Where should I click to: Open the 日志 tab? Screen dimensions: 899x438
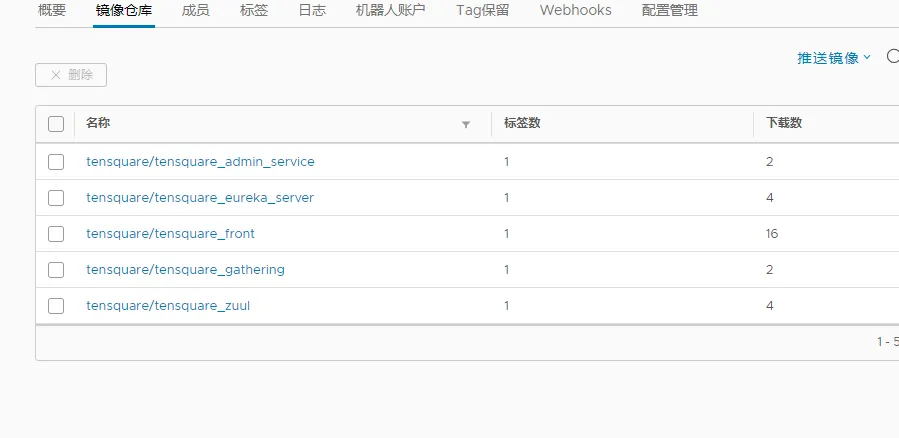[312, 11]
